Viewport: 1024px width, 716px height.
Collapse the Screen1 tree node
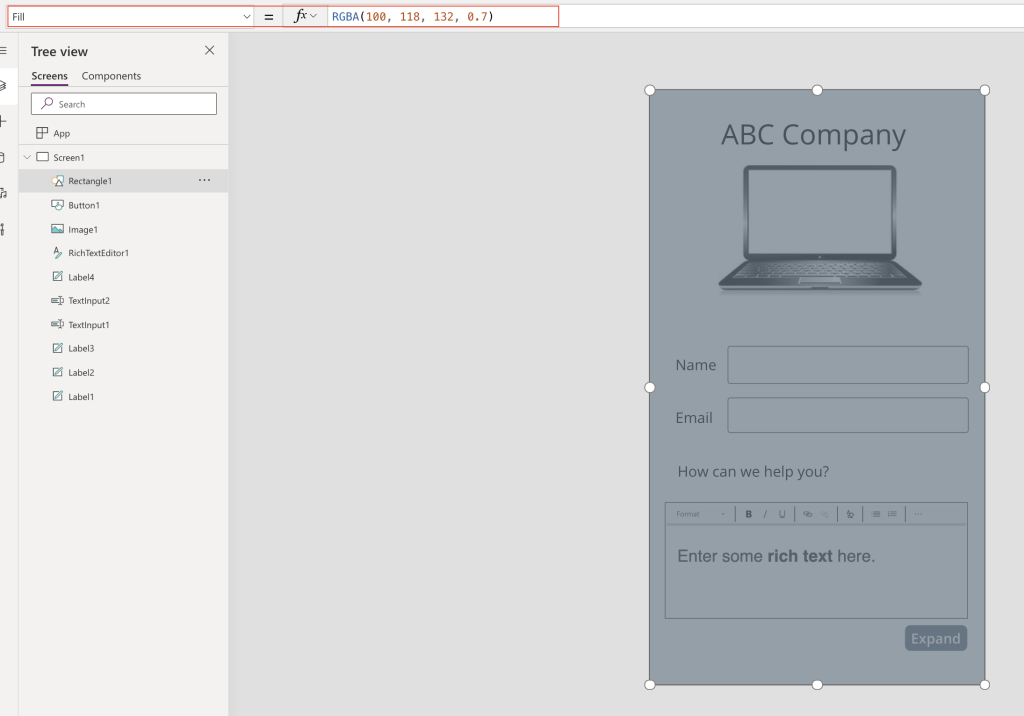[x=27, y=157]
